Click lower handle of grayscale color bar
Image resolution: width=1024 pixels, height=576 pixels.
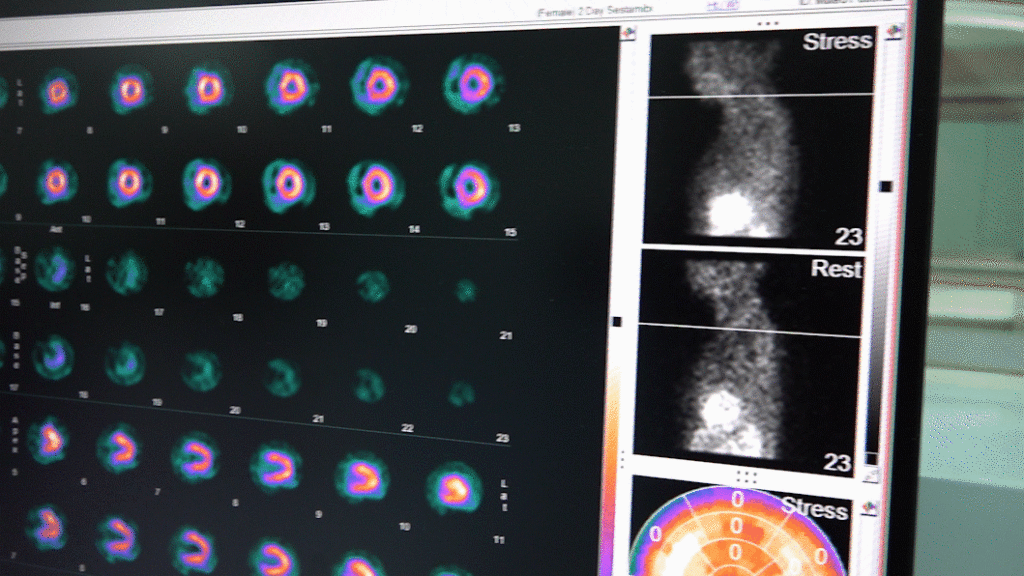871,458
